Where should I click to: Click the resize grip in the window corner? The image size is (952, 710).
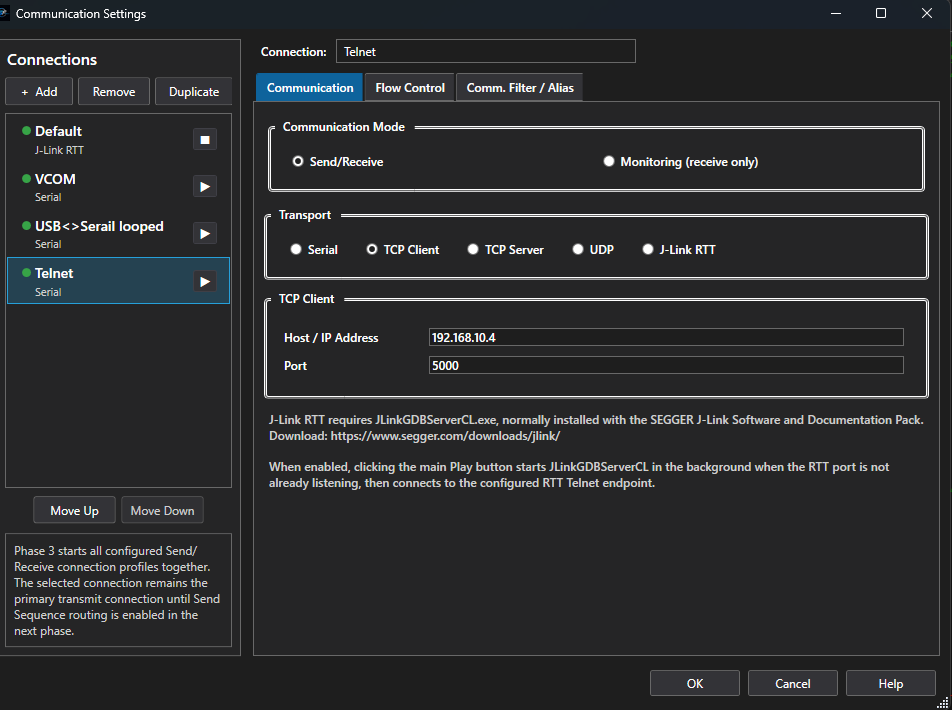click(943, 703)
